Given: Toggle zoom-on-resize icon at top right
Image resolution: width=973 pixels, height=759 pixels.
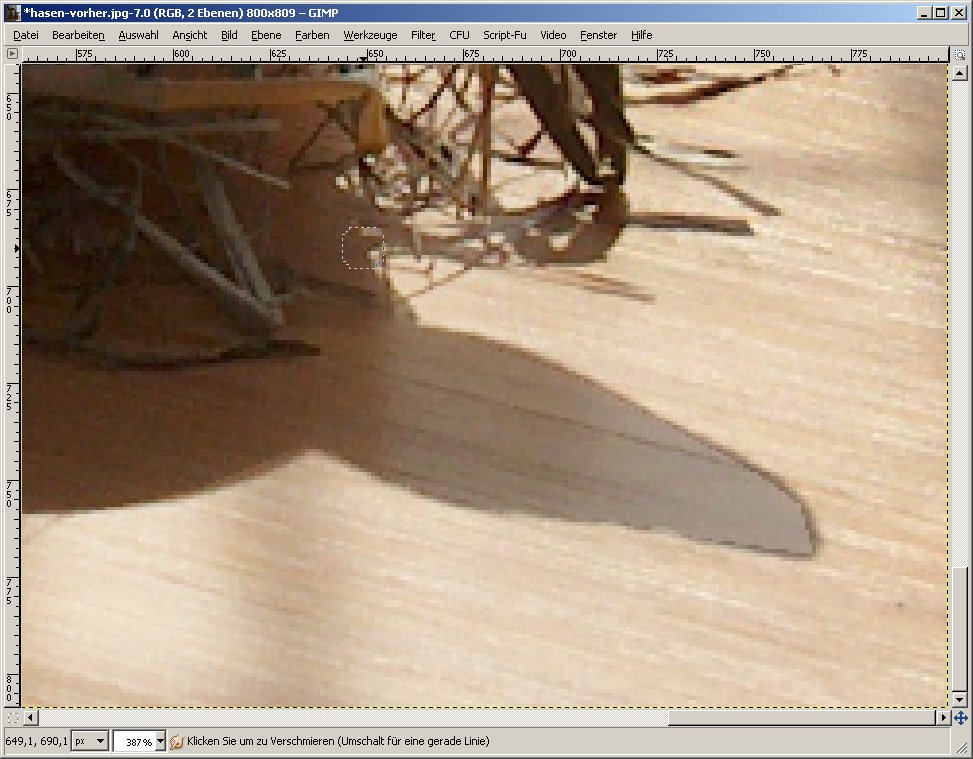Looking at the screenshot, I should coord(960,55).
